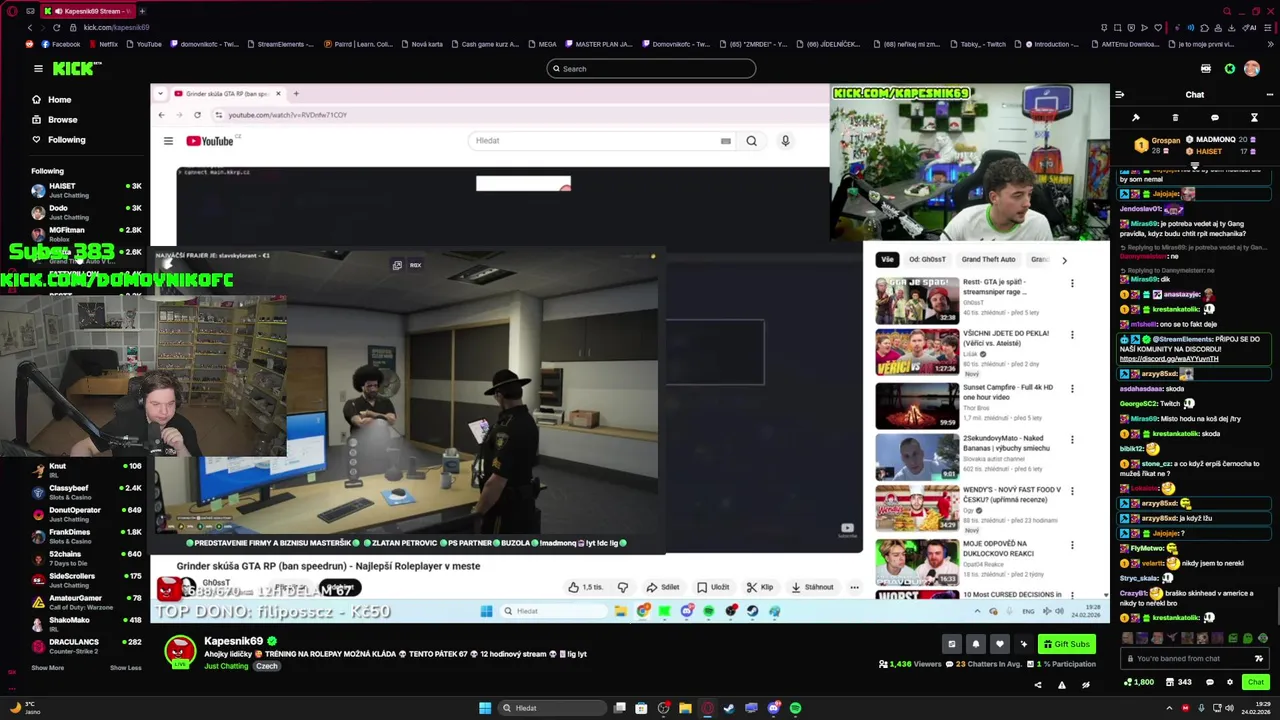
Task: Report the stream via warning triangle icon
Action: (1061, 685)
